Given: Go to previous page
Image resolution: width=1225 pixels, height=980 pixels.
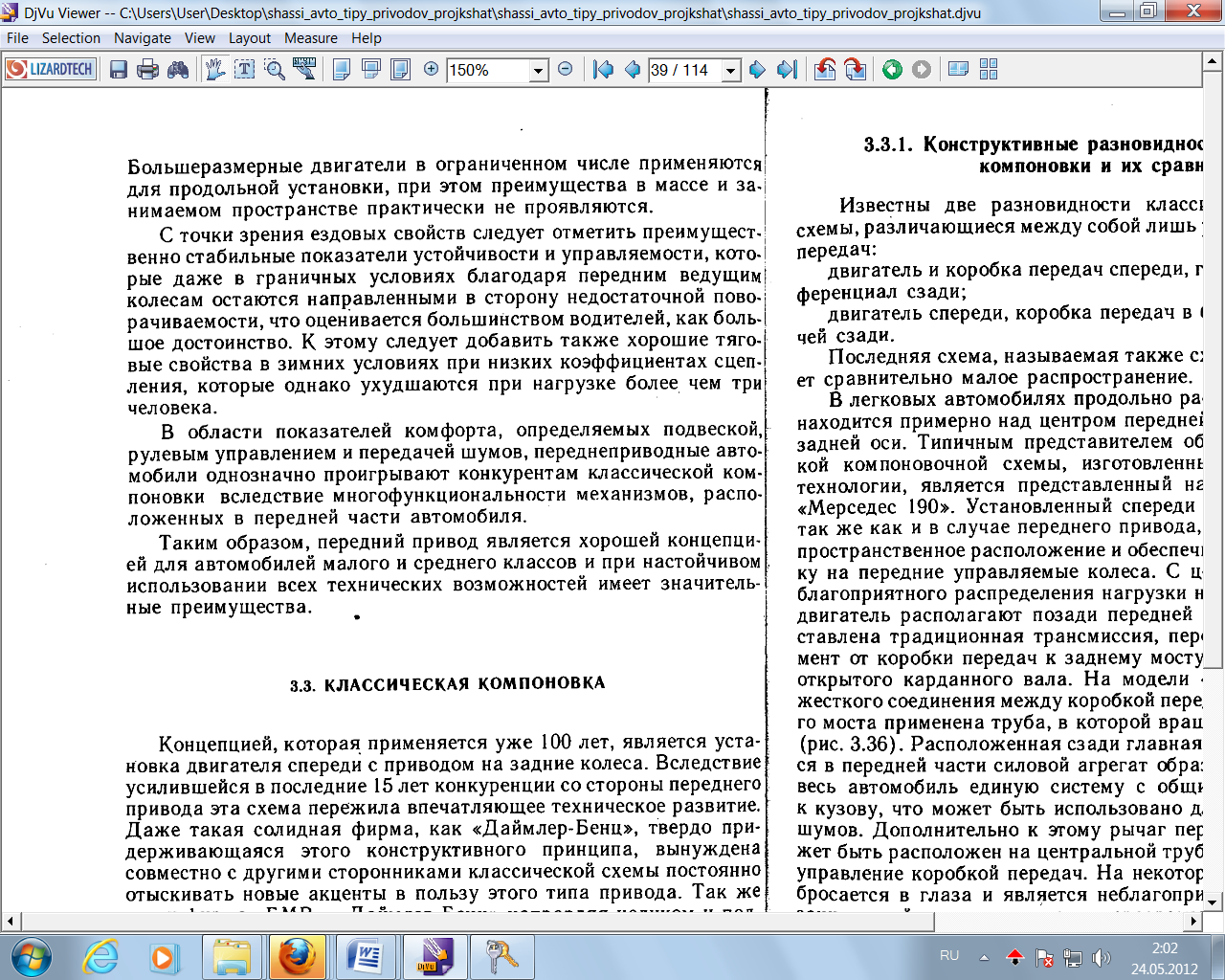Looking at the screenshot, I should tap(633, 70).
